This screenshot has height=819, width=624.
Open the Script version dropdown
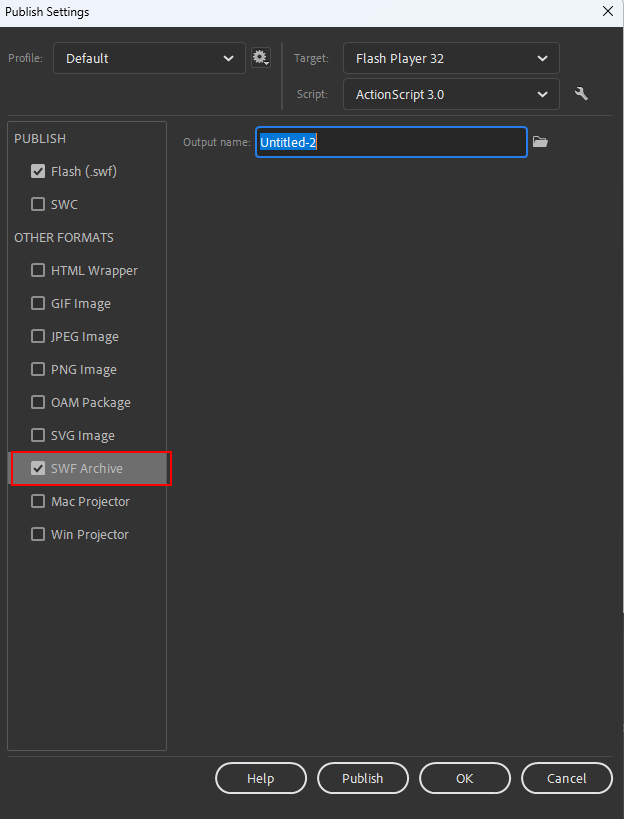tap(450, 93)
